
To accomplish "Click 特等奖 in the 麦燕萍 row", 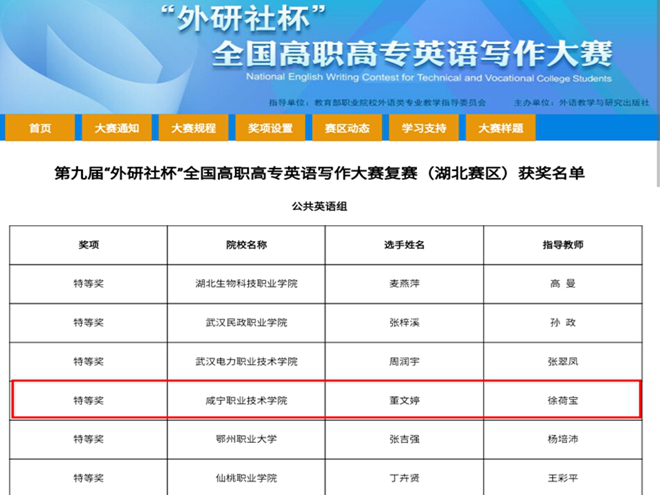I will 88,284.
